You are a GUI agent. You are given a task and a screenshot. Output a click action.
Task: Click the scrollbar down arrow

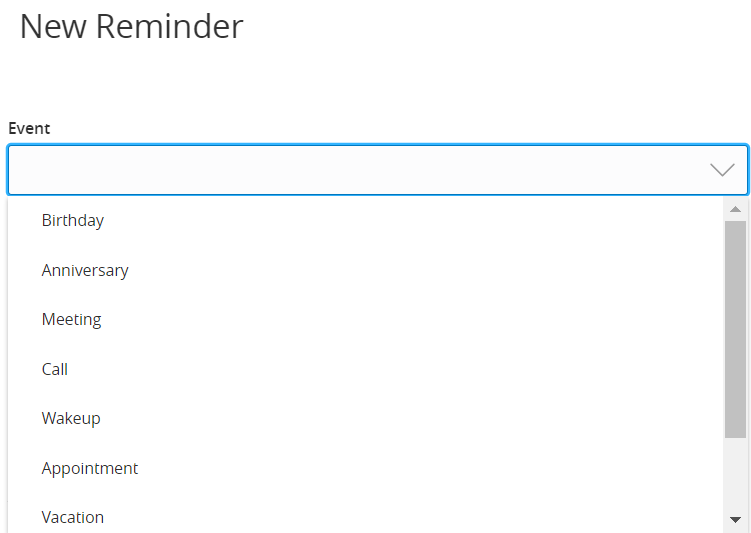point(735,520)
